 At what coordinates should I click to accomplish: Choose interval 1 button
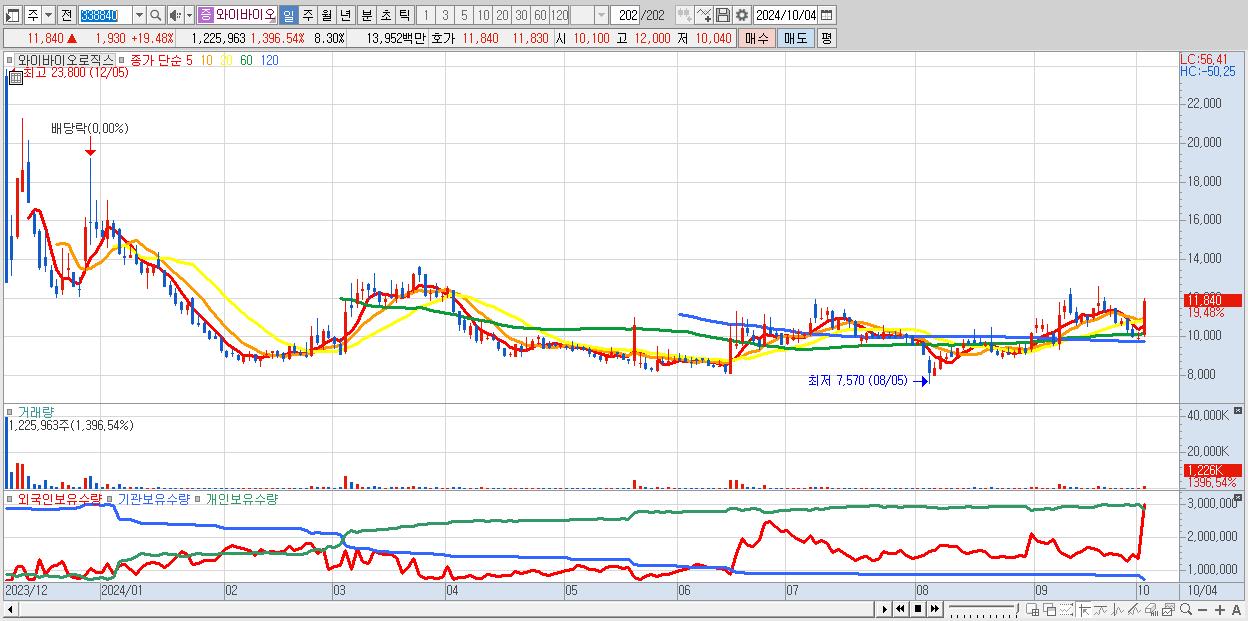click(425, 15)
